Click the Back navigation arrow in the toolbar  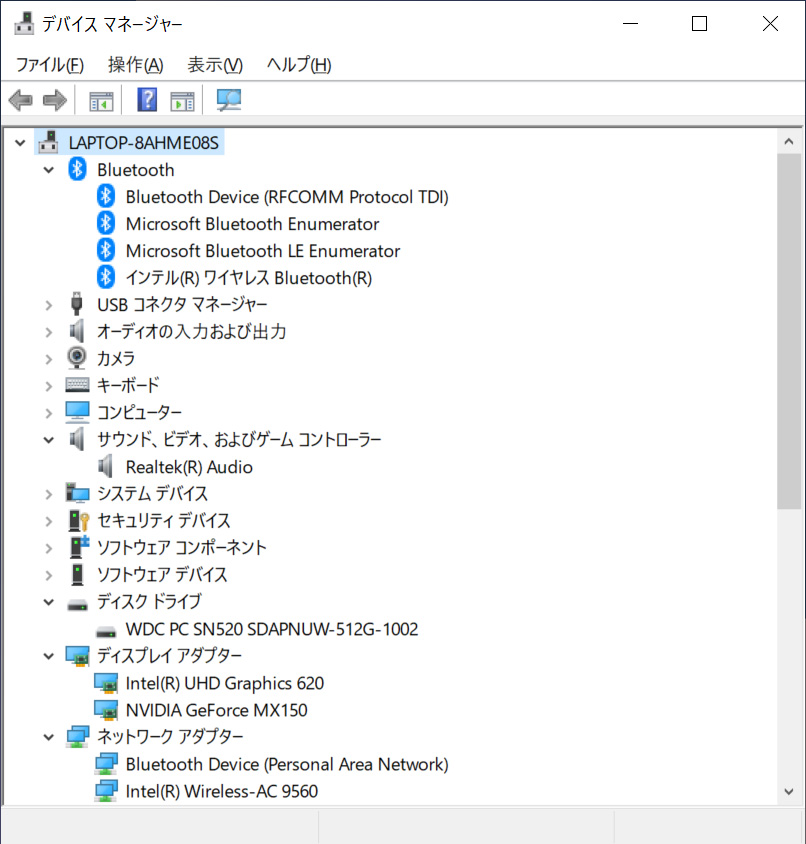tap(20, 99)
